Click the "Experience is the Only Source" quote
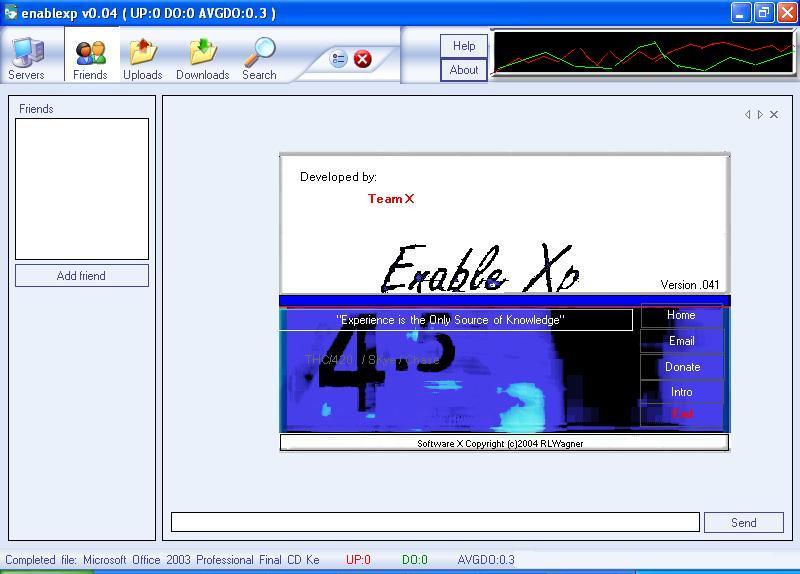 [450, 320]
